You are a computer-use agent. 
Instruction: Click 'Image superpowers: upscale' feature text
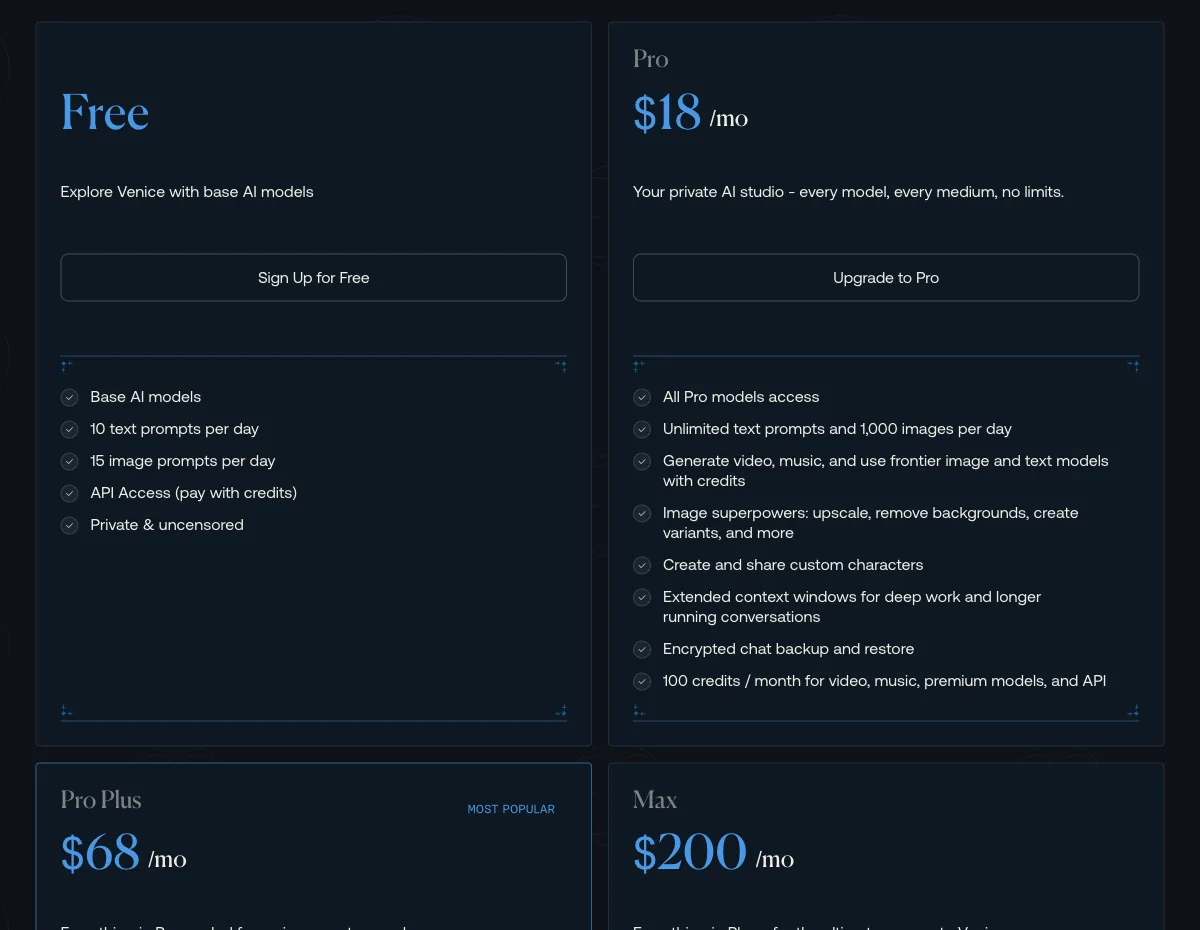tap(871, 523)
